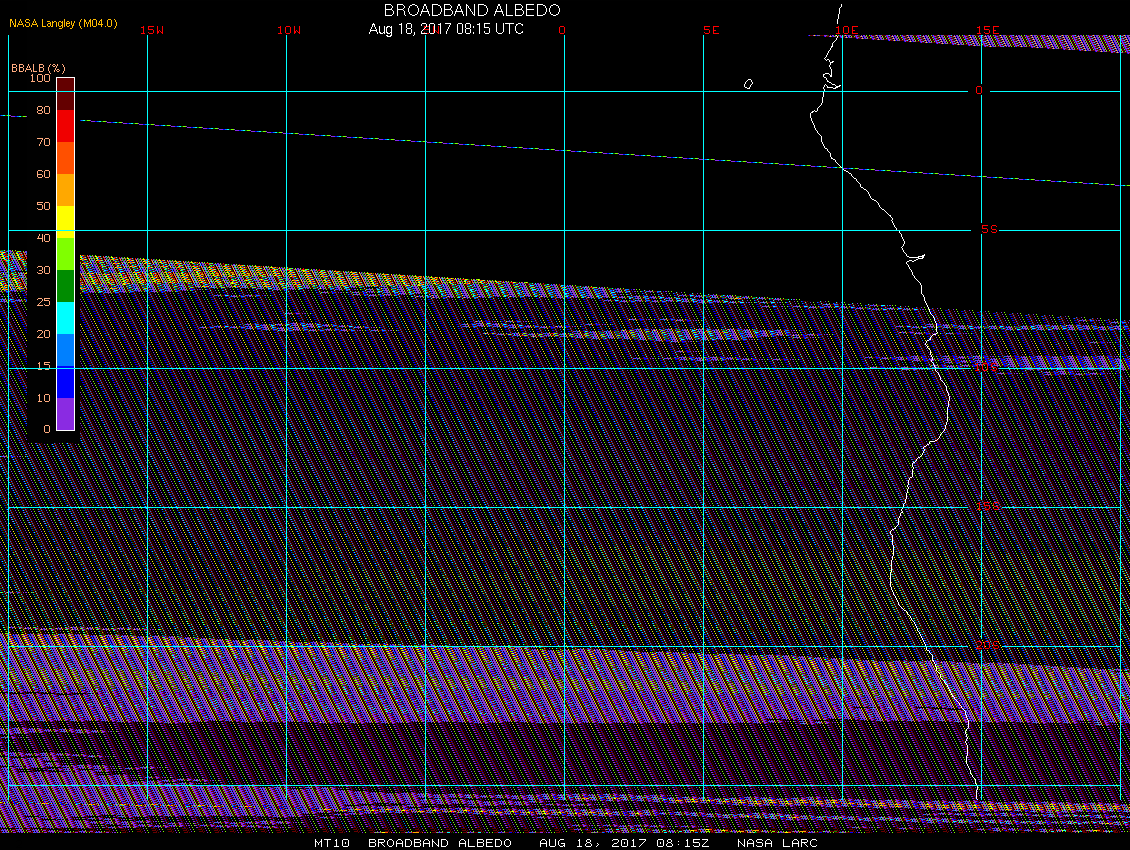Click the NASA Langley (M04.0) label
Viewport: 1130px width, 850px height.
point(63,23)
